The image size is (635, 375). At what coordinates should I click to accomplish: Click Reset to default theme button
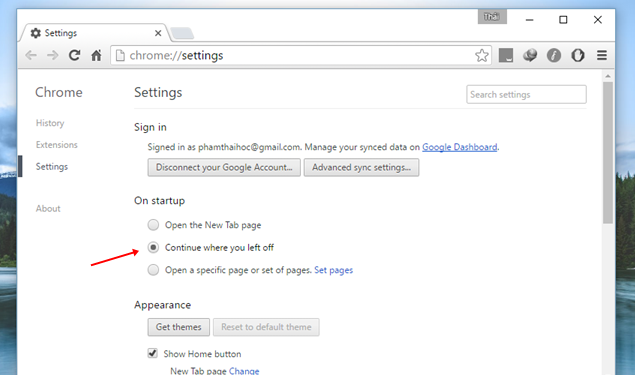[266, 327]
